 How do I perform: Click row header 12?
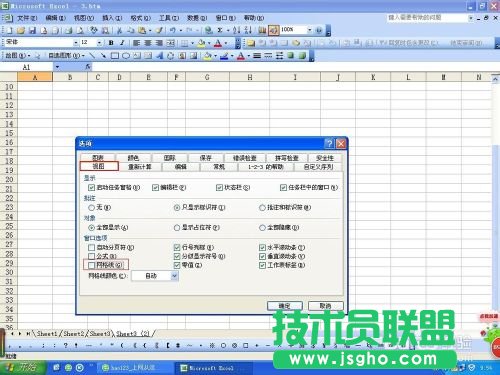tap(9, 105)
